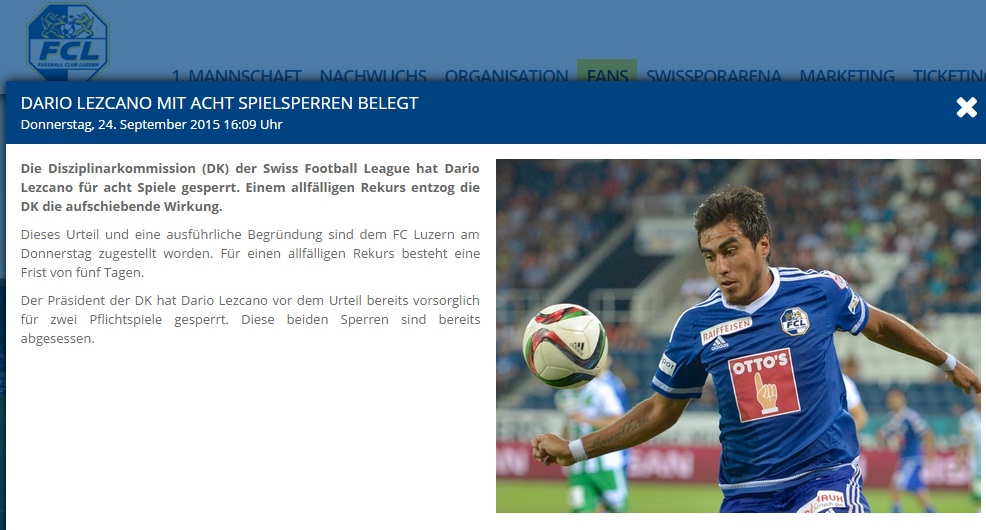The height and width of the screenshot is (530, 986).
Task: Close the news article popup
Action: point(967,108)
